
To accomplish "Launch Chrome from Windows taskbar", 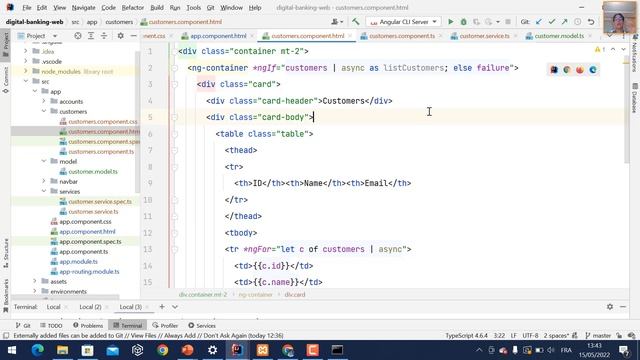I will [x=162, y=350].
